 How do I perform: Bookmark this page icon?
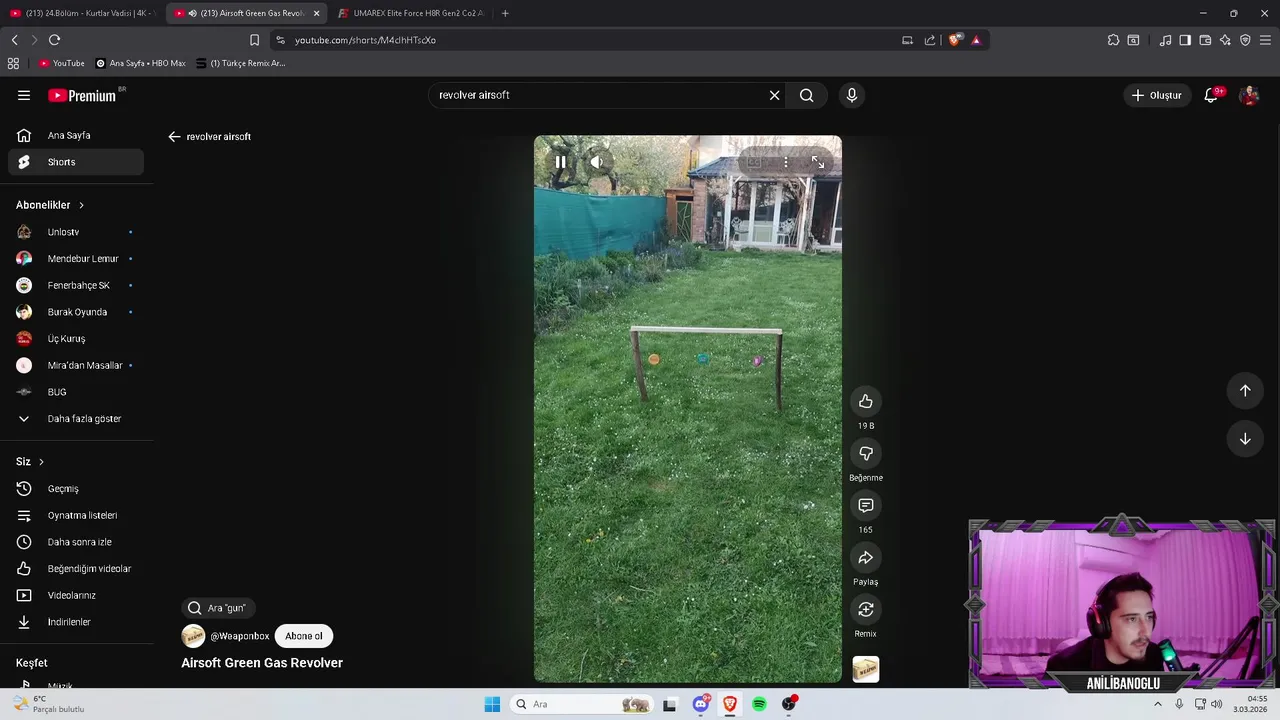[x=254, y=40]
